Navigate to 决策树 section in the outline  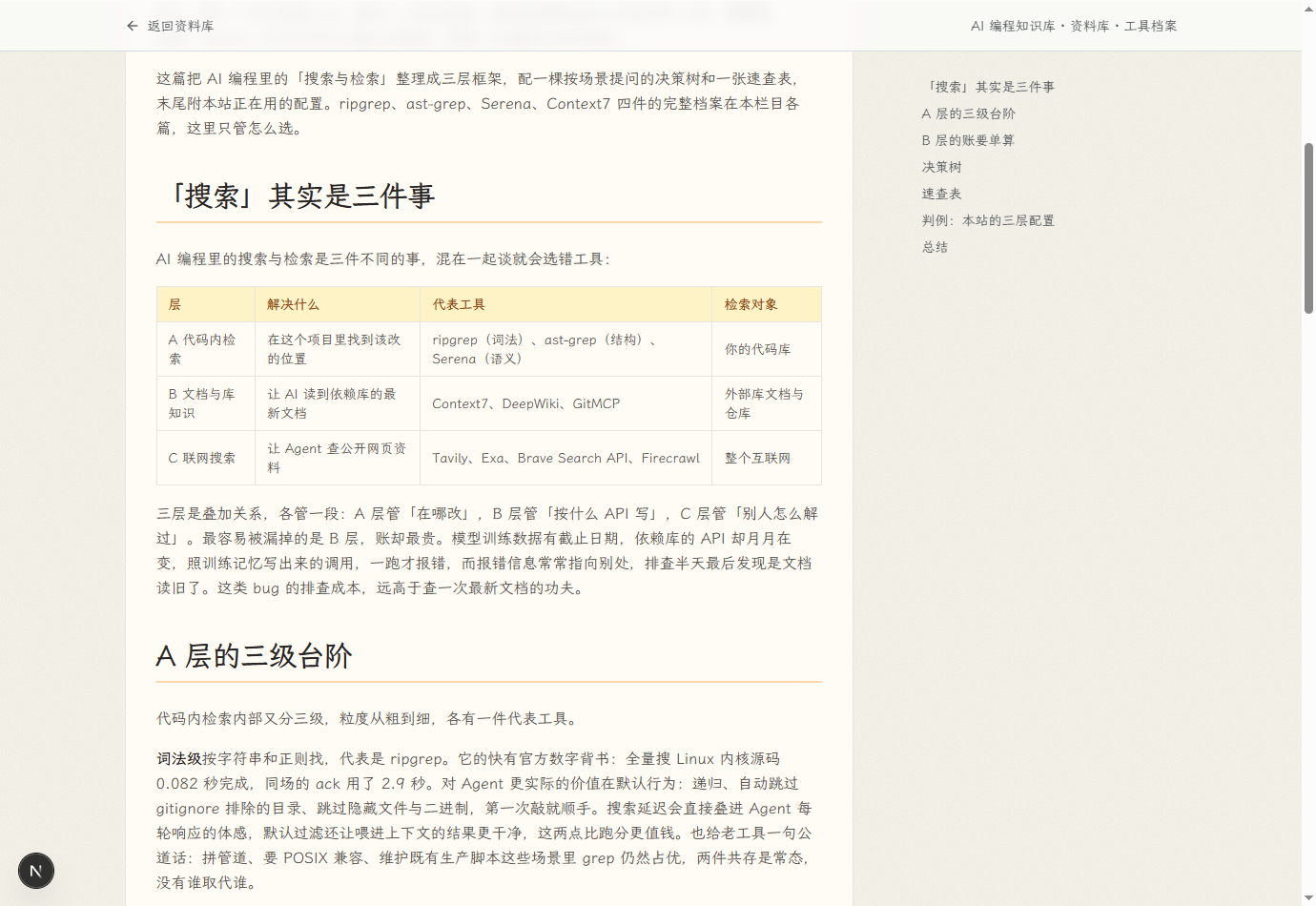[x=941, y=167]
